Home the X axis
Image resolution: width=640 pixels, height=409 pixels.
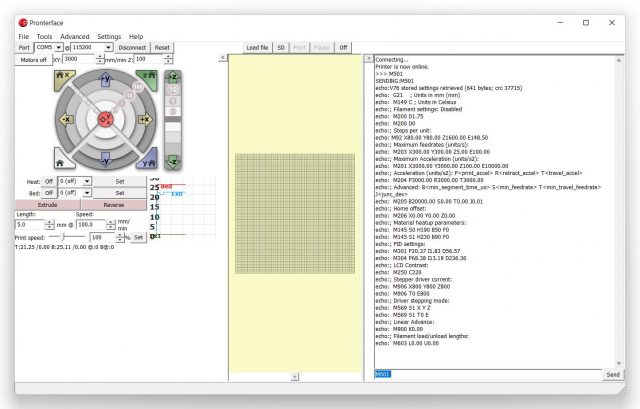[x=63, y=78]
